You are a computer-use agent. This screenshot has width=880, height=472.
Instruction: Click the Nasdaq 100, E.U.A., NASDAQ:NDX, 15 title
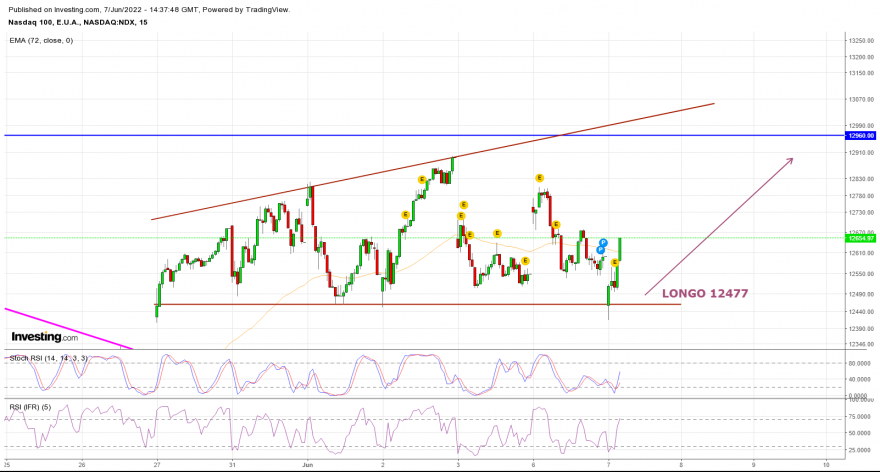[78, 22]
